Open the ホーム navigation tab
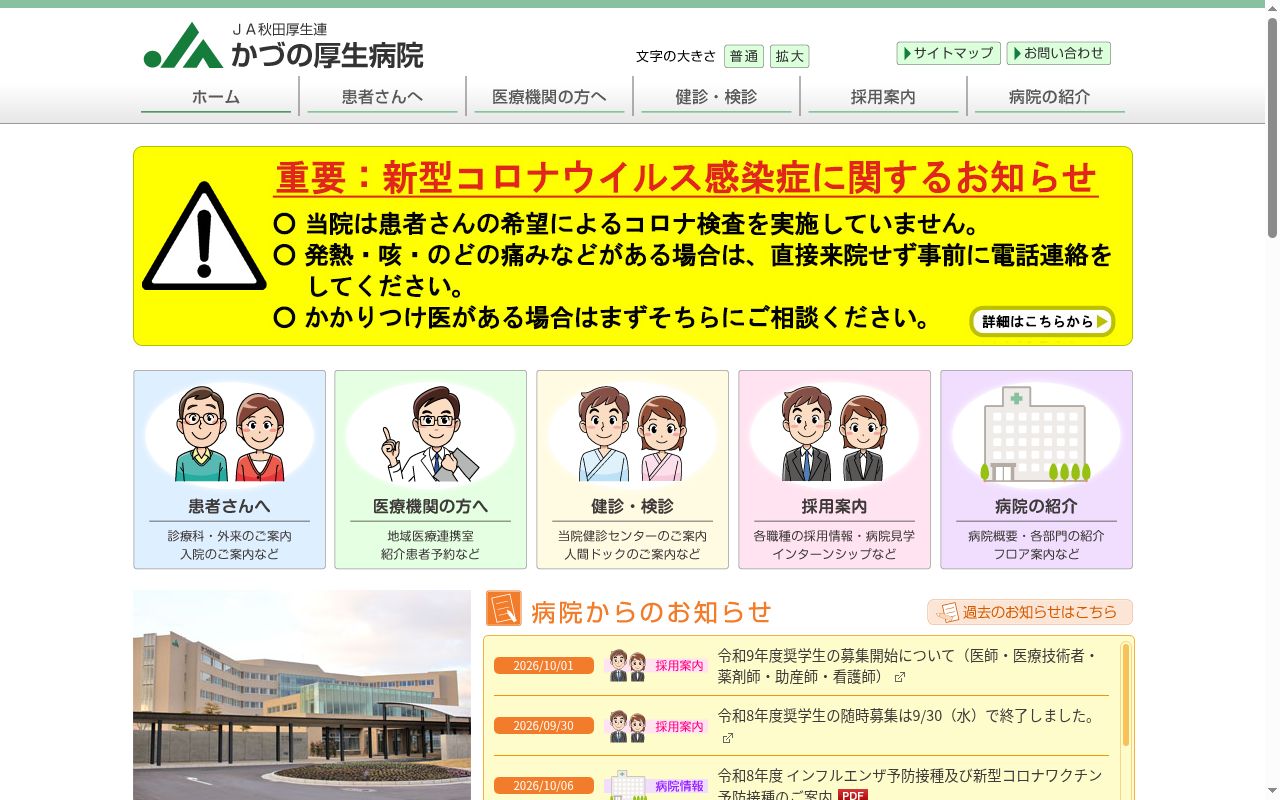The width and height of the screenshot is (1280, 800). click(x=216, y=97)
